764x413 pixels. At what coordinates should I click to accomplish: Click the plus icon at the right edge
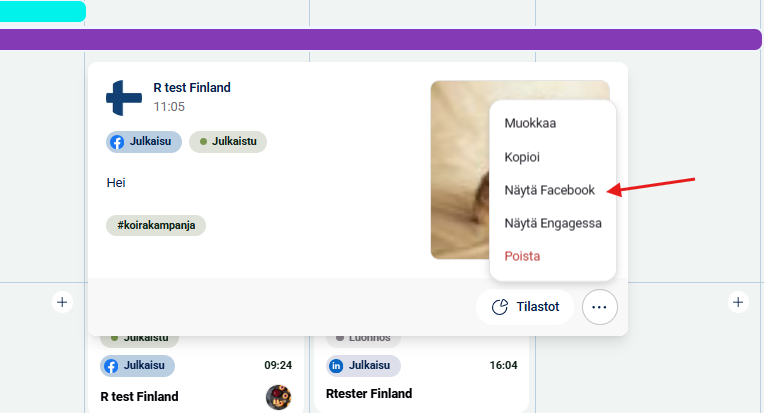[738, 301]
